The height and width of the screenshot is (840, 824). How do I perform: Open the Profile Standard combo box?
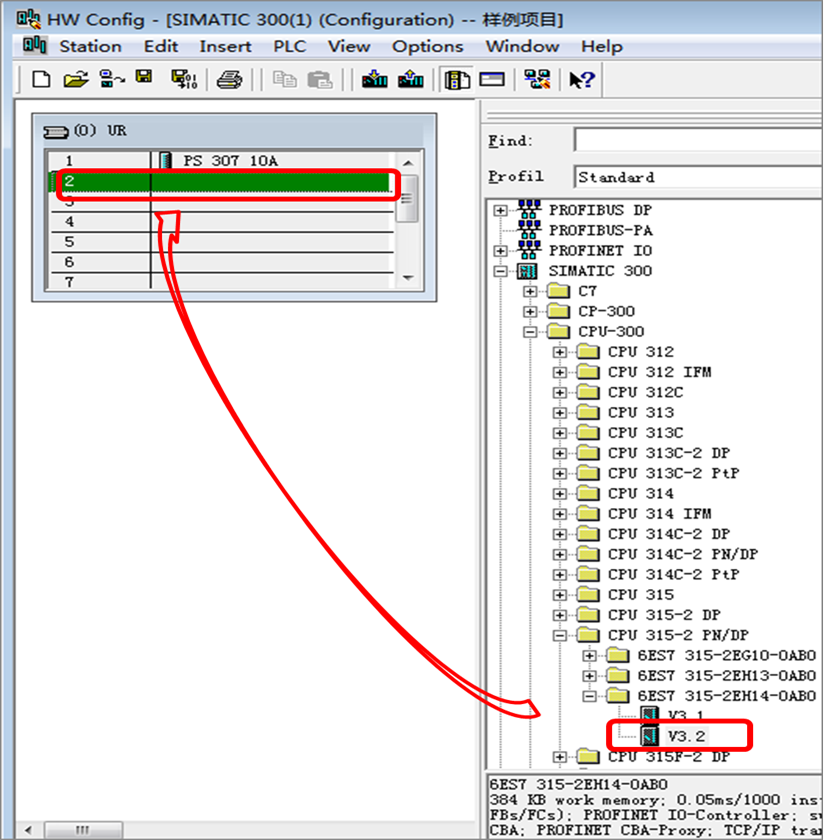(x=698, y=177)
